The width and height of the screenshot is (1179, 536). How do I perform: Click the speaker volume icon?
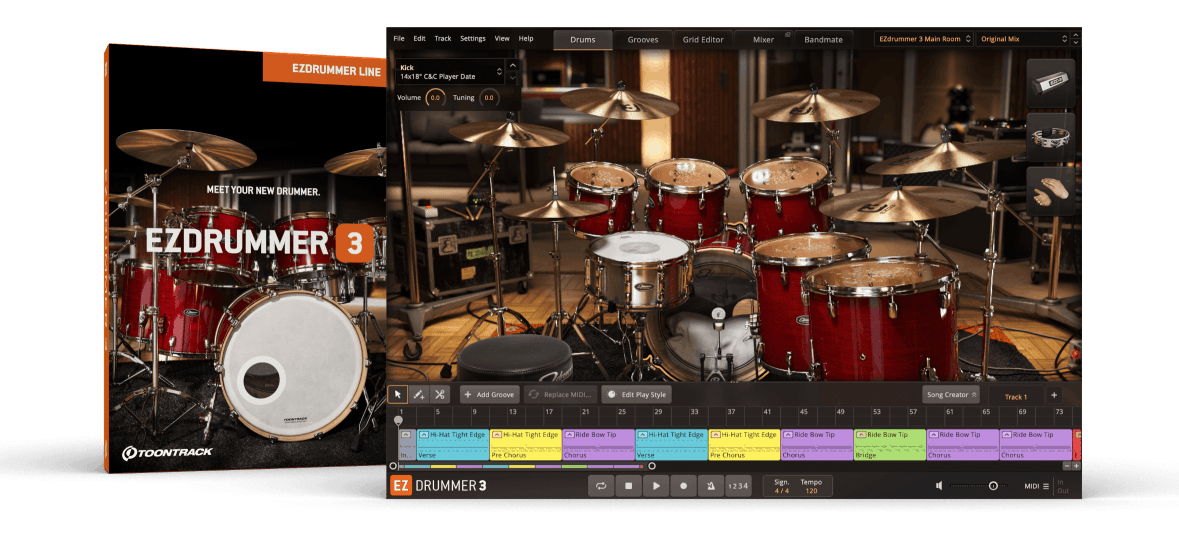pos(939,486)
